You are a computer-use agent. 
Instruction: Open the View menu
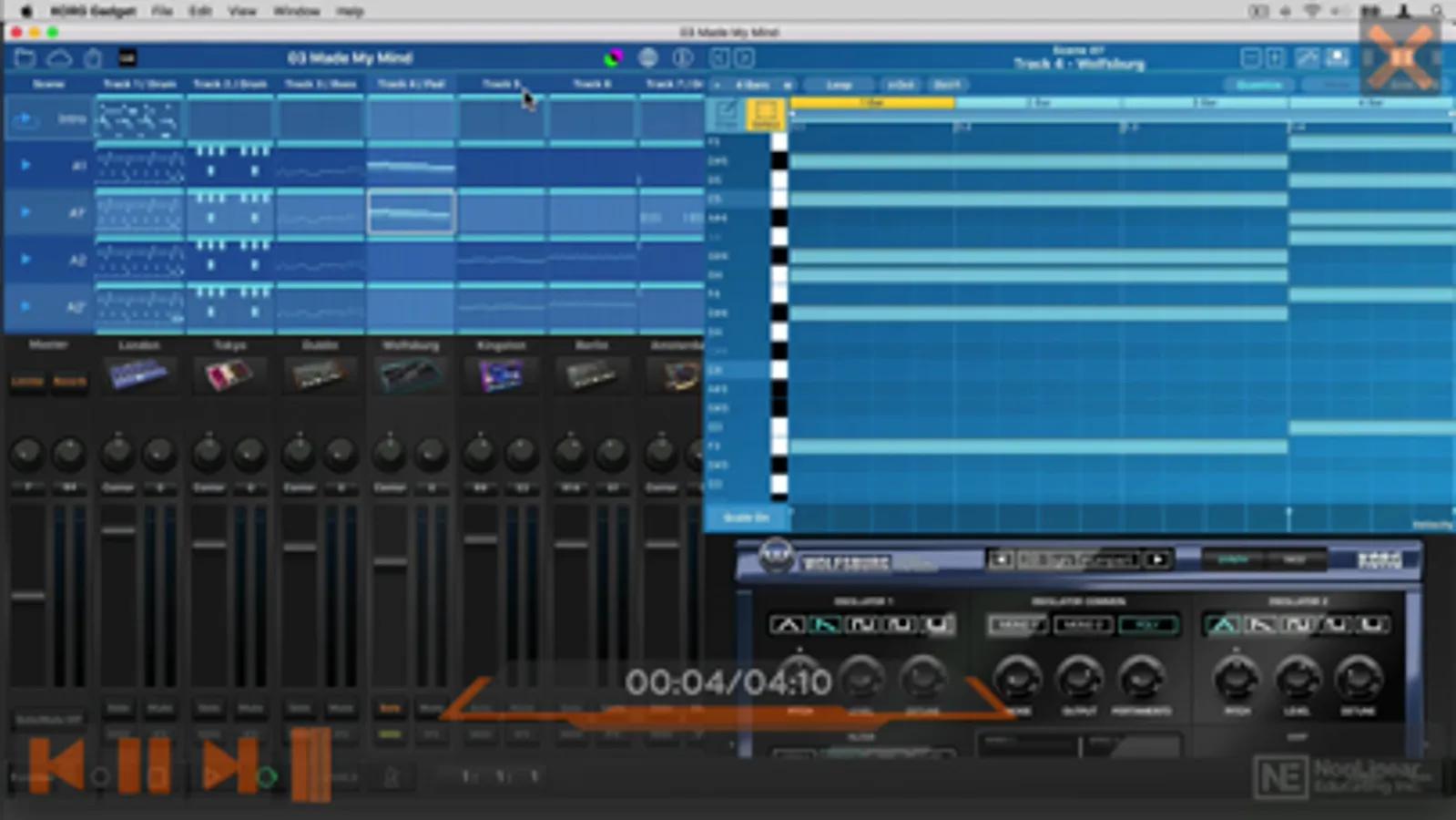(x=242, y=11)
